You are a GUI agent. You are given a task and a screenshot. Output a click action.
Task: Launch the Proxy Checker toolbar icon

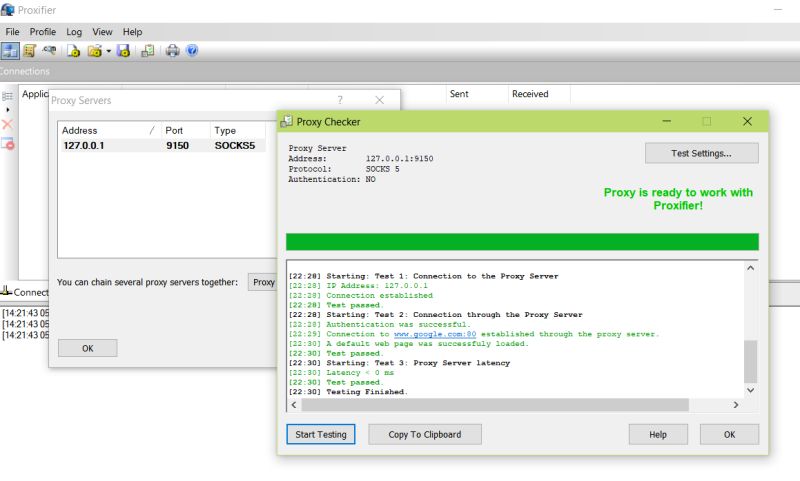148,50
